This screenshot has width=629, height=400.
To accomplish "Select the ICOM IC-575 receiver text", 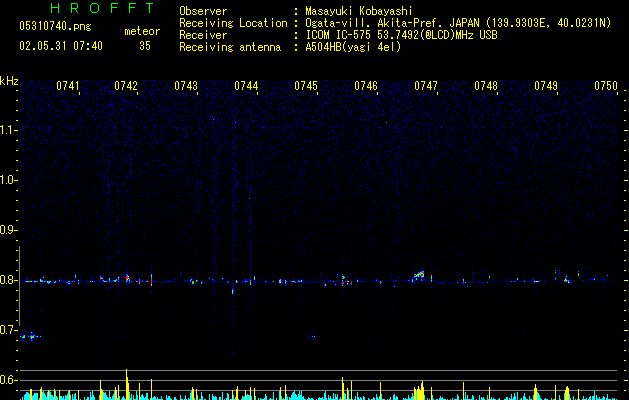I will [x=401, y=35].
